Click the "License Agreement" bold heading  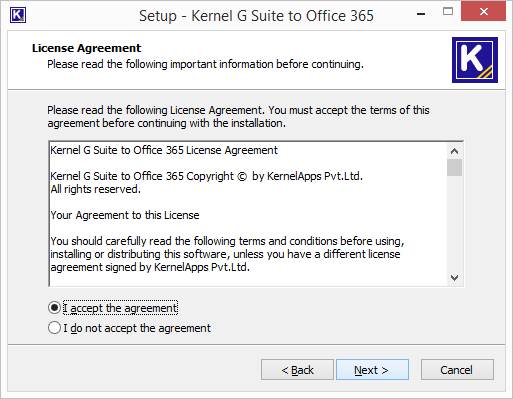click(x=87, y=48)
